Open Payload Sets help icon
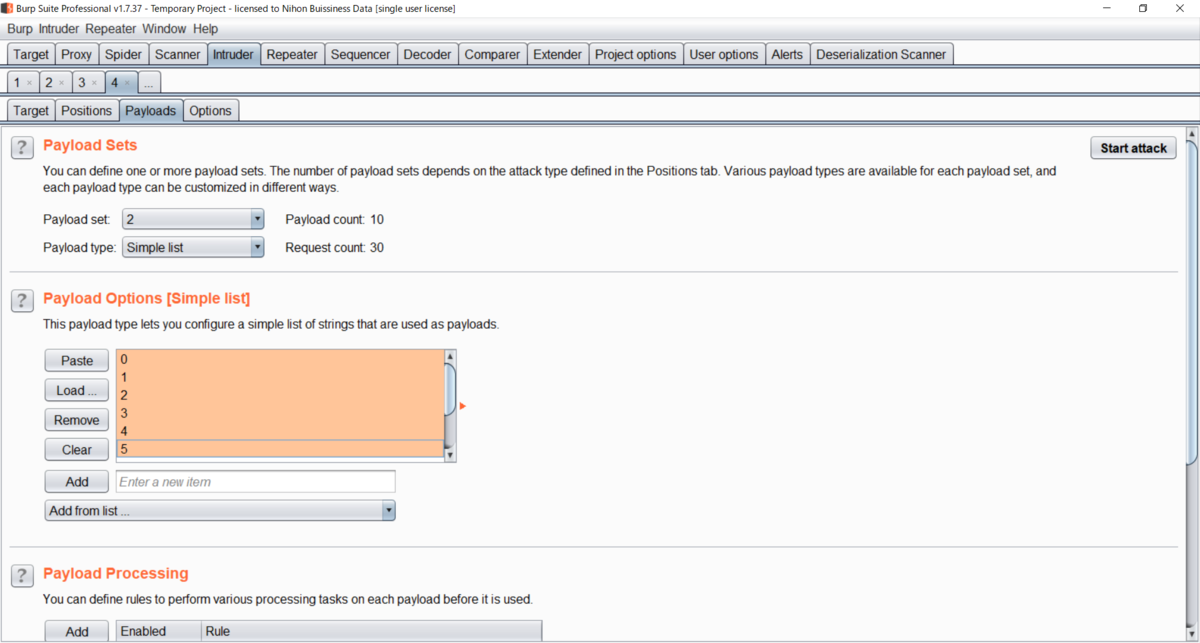Image resolution: width=1200 pixels, height=643 pixels. click(22, 148)
